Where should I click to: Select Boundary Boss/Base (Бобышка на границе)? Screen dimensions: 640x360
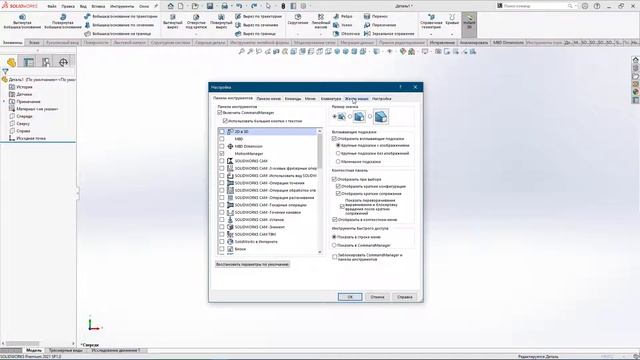[x=118, y=34]
